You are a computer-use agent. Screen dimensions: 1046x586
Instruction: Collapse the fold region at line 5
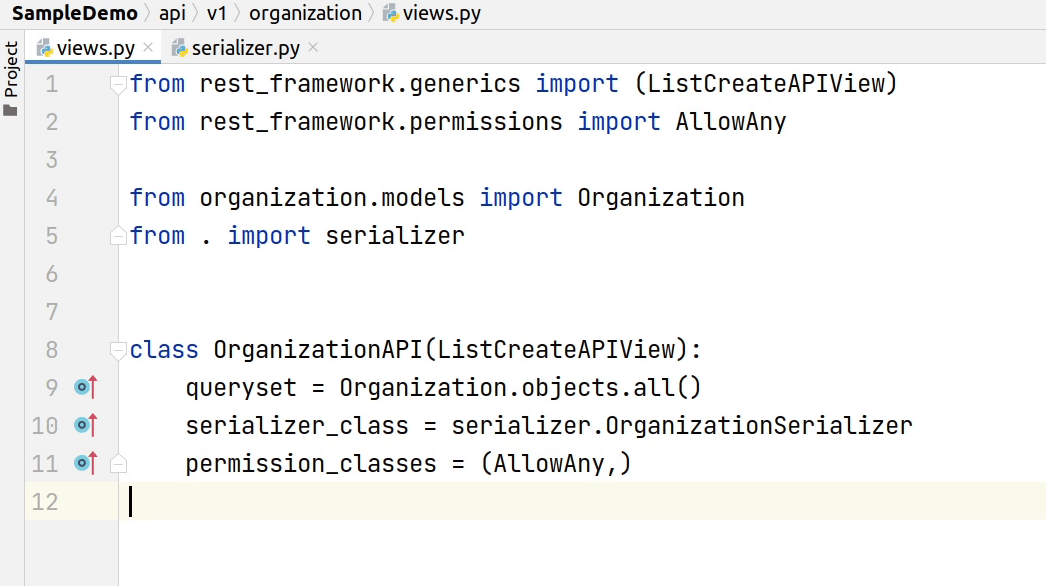click(118, 235)
